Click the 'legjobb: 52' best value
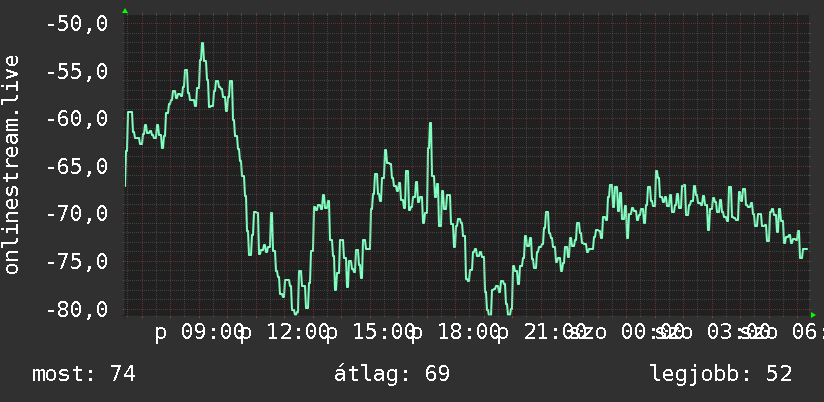The image size is (824, 402). point(721,374)
